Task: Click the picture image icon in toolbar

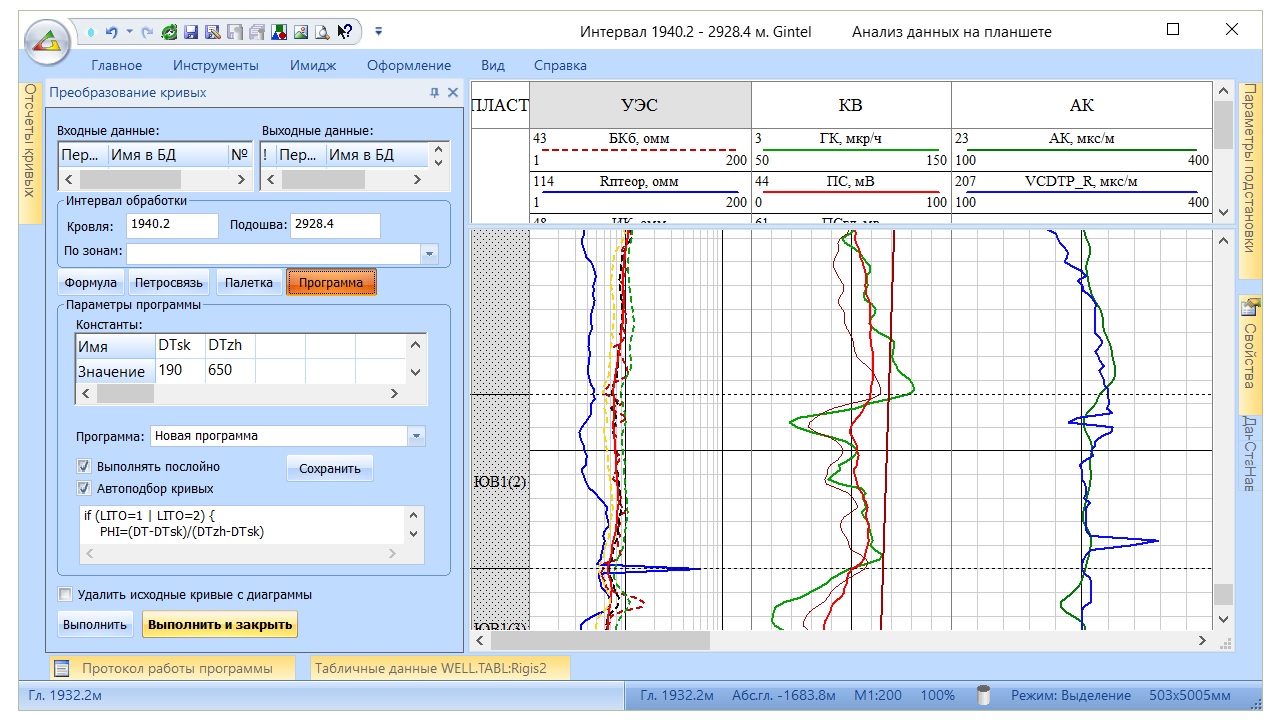Action: [x=300, y=32]
